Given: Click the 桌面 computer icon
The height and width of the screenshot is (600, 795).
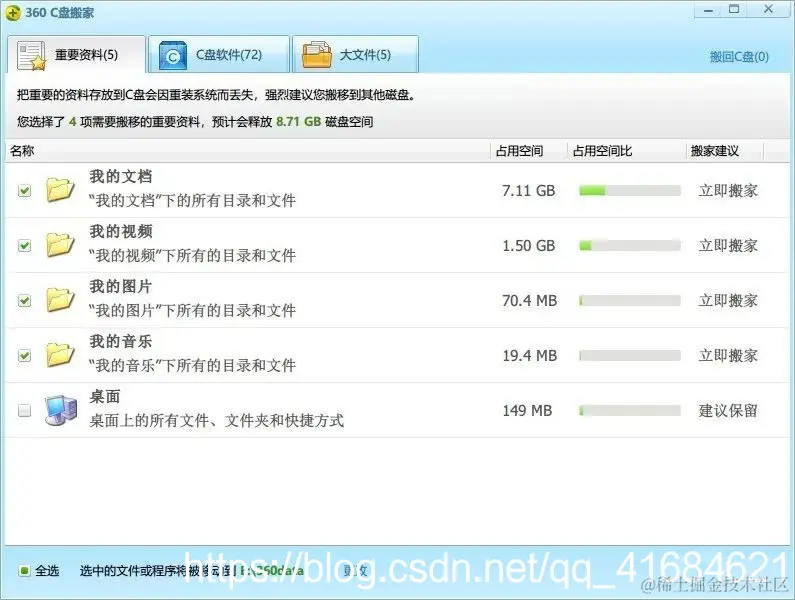Looking at the screenshot, I should pyautogui.click(x=61, y=410).
